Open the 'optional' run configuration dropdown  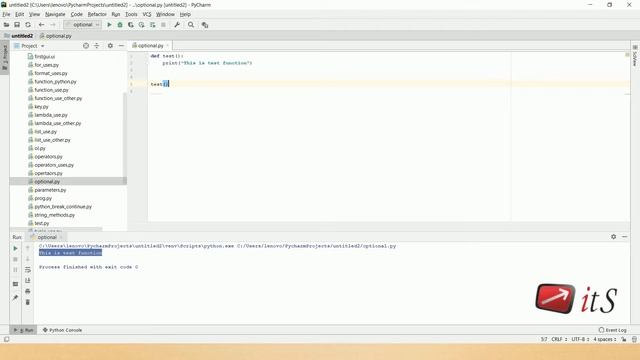[x=82, y=25]
